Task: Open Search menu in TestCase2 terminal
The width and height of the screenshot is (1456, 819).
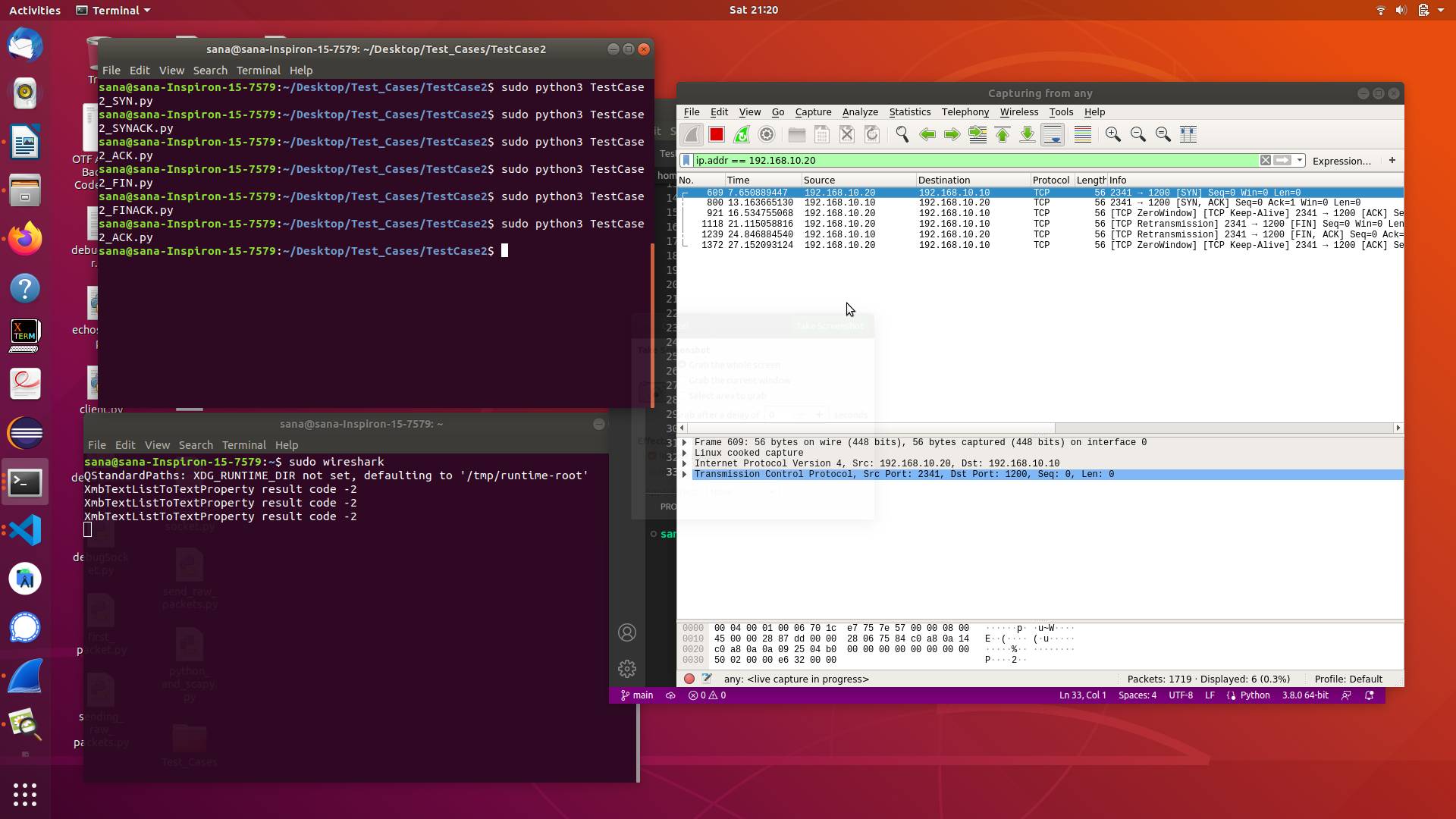Action: (x=210, y=71)
